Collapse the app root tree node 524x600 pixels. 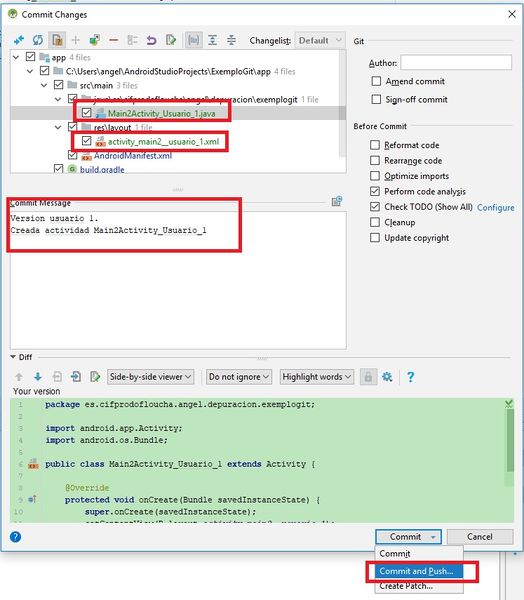pos(16,57)
